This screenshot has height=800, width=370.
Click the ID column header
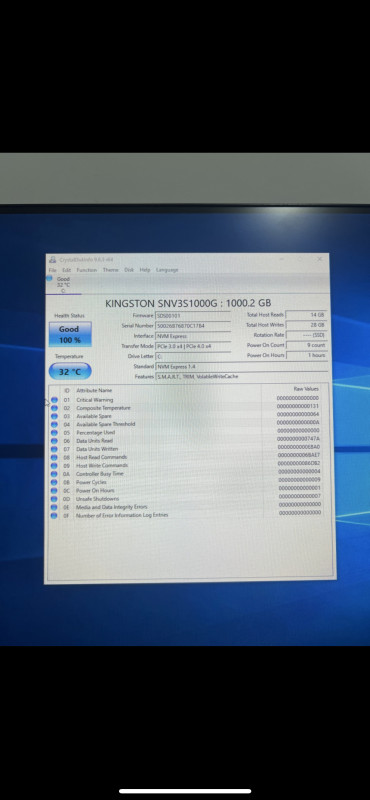[x=67, y=391]
